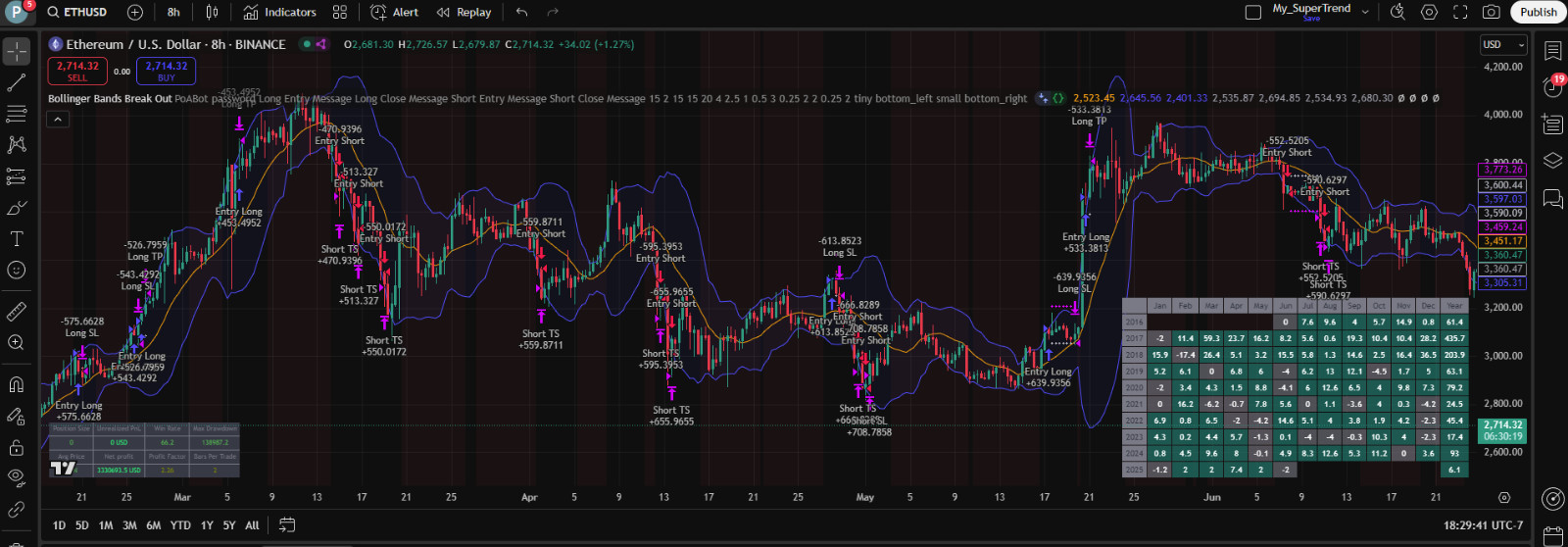Open the USD currency dropdown
1568x547 pixels.
[x=1503, y=44]
